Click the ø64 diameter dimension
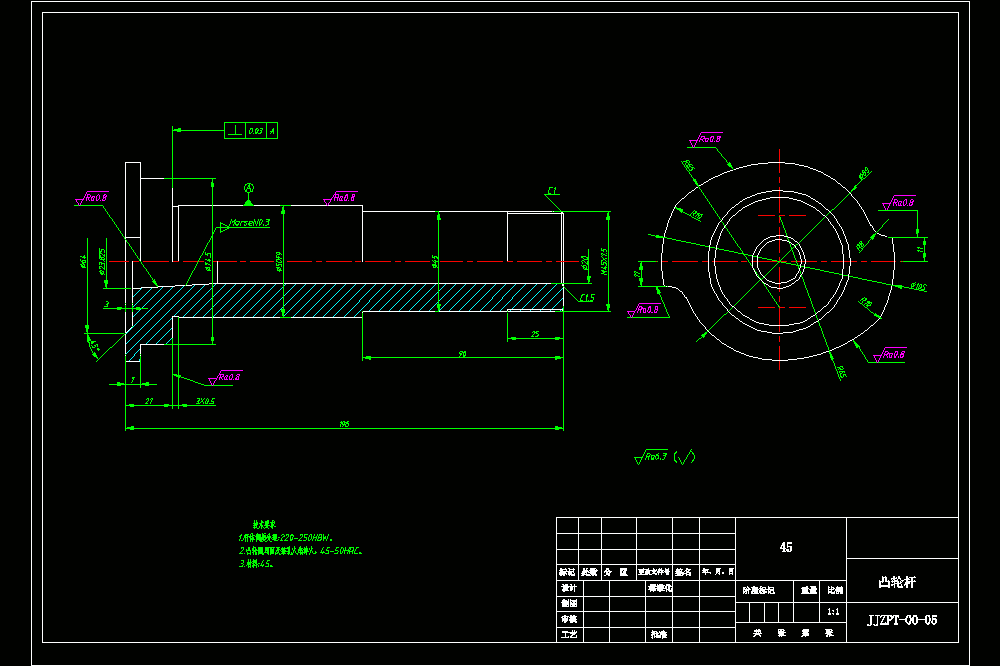This screenshot has width=1000, height=666. coord(83,262)
